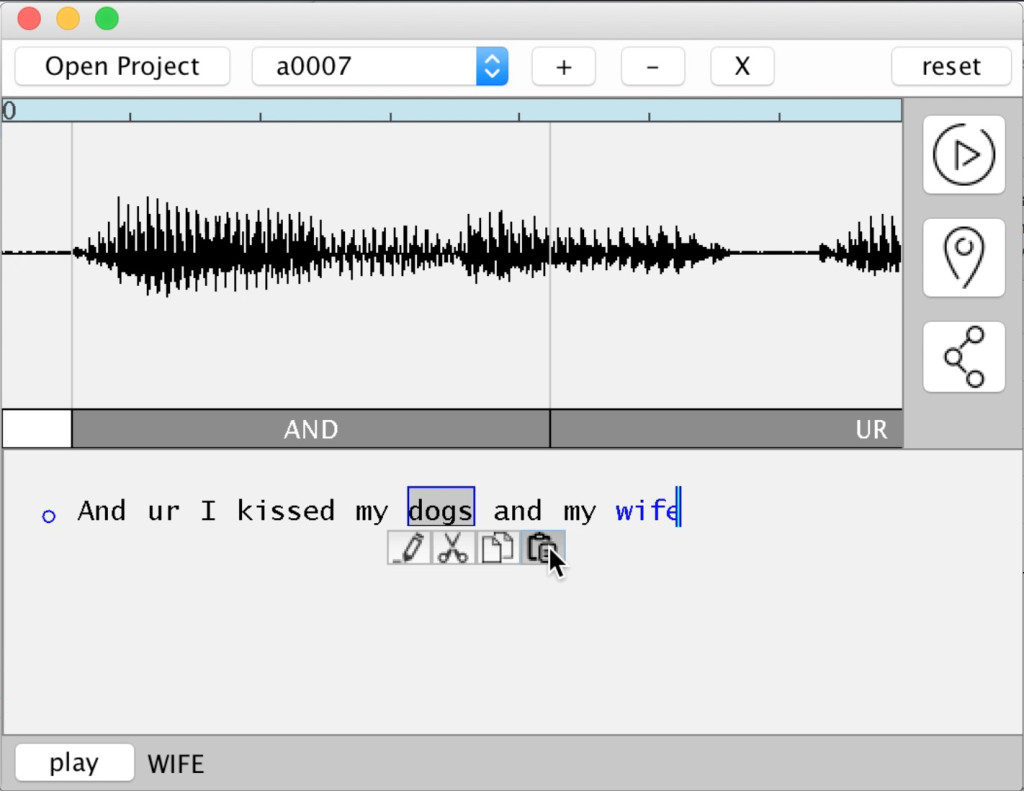Screen dimensions: 1024x791
Task: Copy "dogs" with the copy pages icon
Action: [497, 547]
